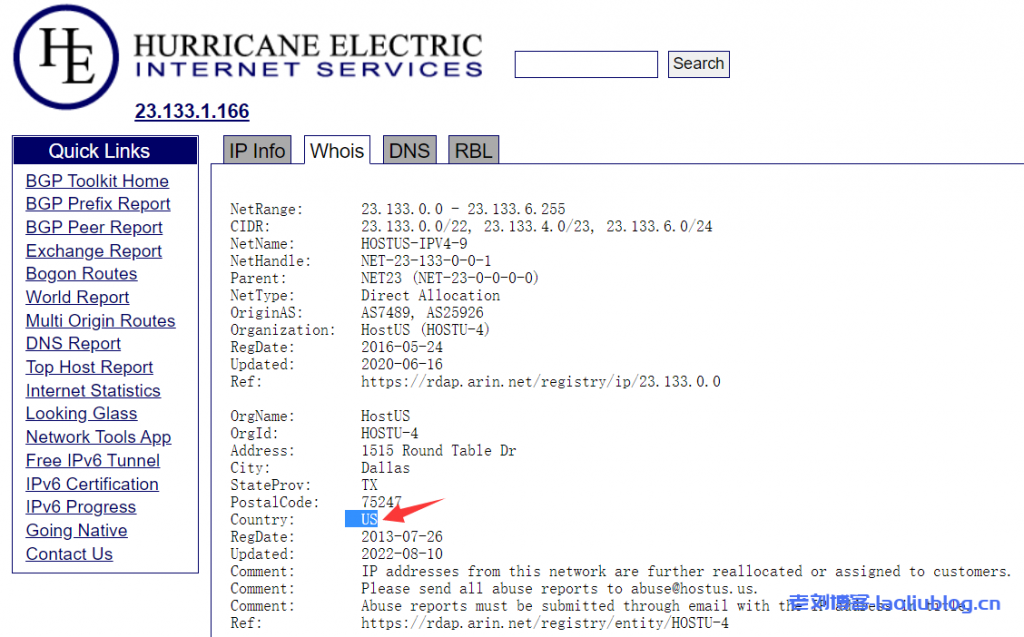
Task: Click the highlighted US country value
Action: click(x=369, y=520)
